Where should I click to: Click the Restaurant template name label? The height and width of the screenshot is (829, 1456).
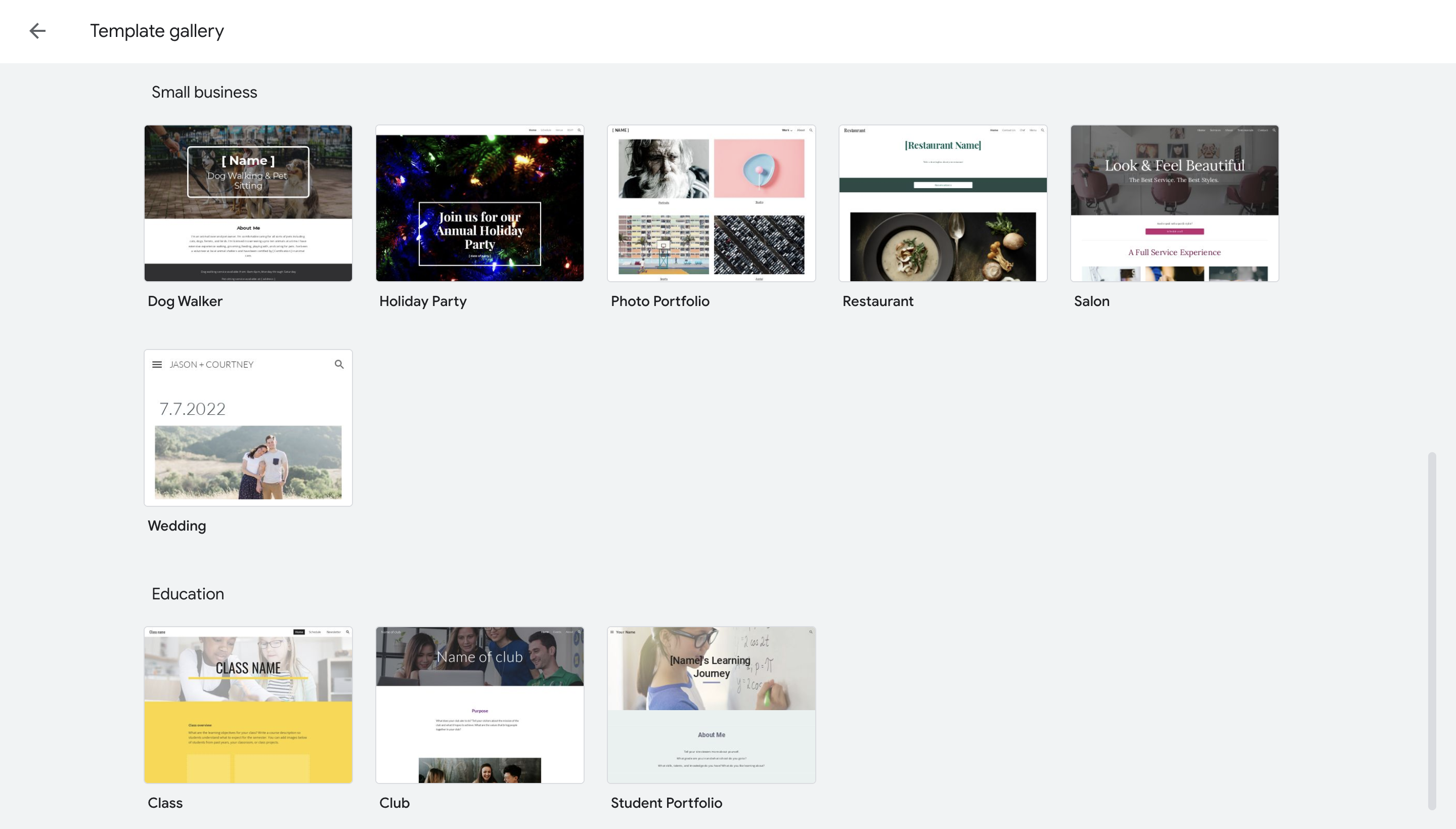[877, 301]
